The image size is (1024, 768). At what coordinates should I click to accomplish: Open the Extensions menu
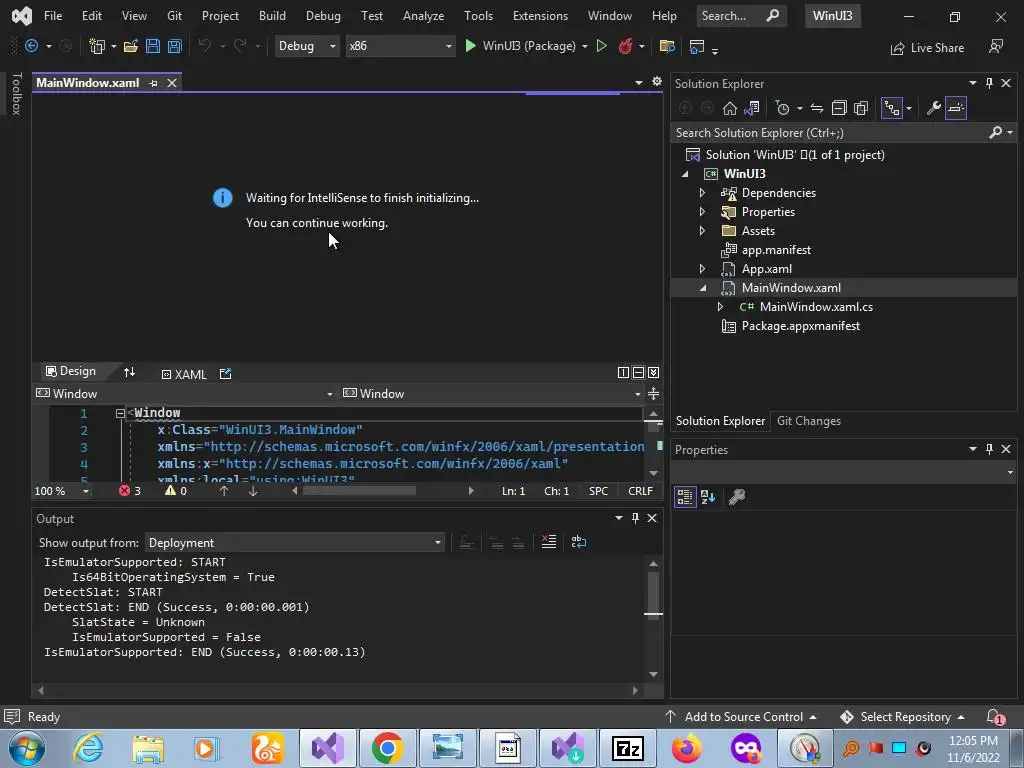pos(540,16)
